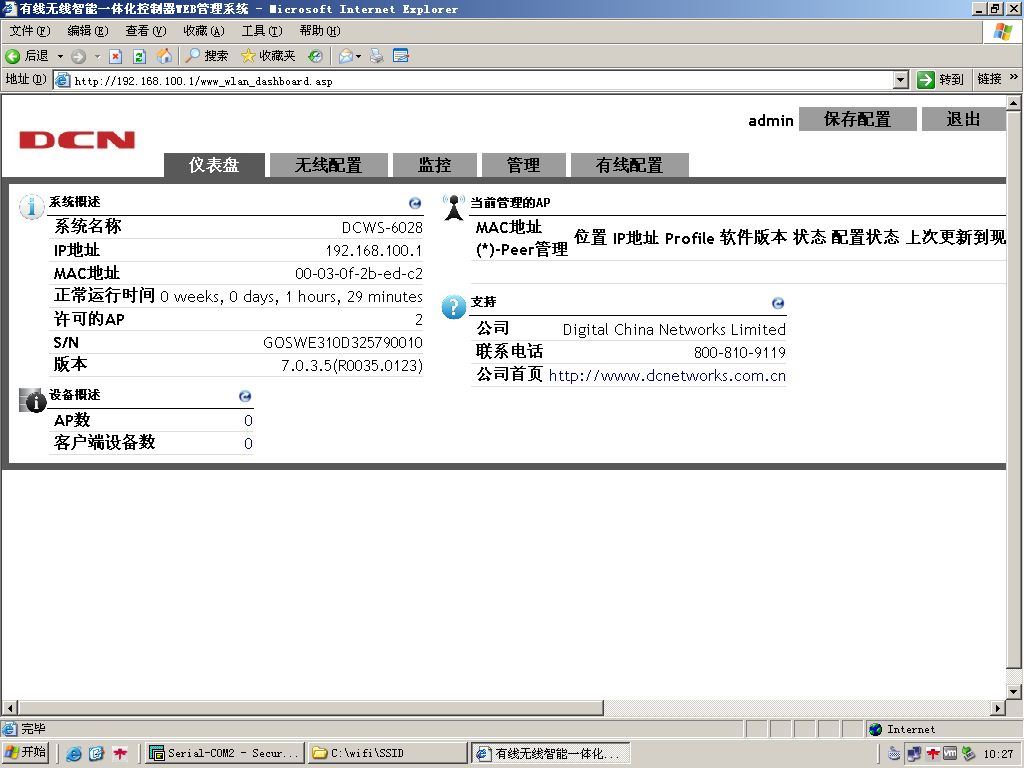Open the 收藏夹 favorites toolbar button

[268, 56]
